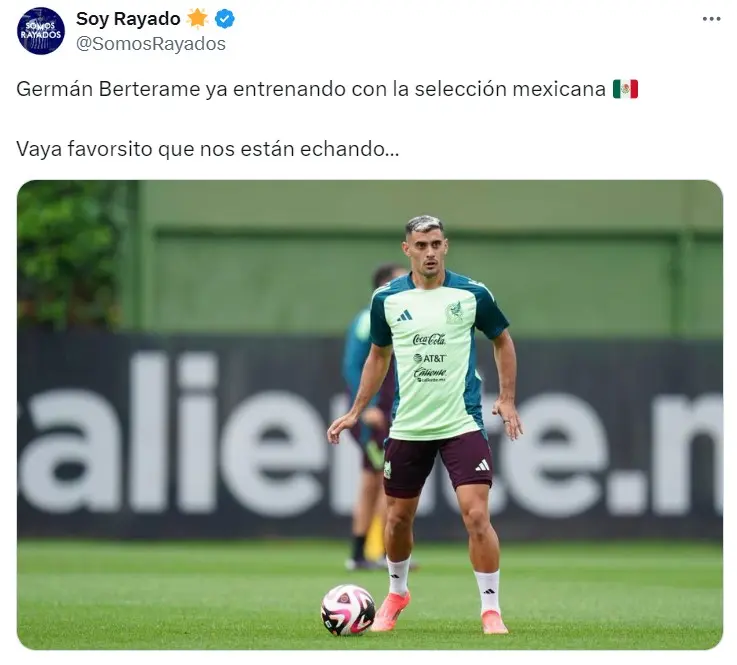Click the Mexican flag emoji in tweet
This screenshot has width=737, height=665.
pyautogui.click(x=625, y=89)
